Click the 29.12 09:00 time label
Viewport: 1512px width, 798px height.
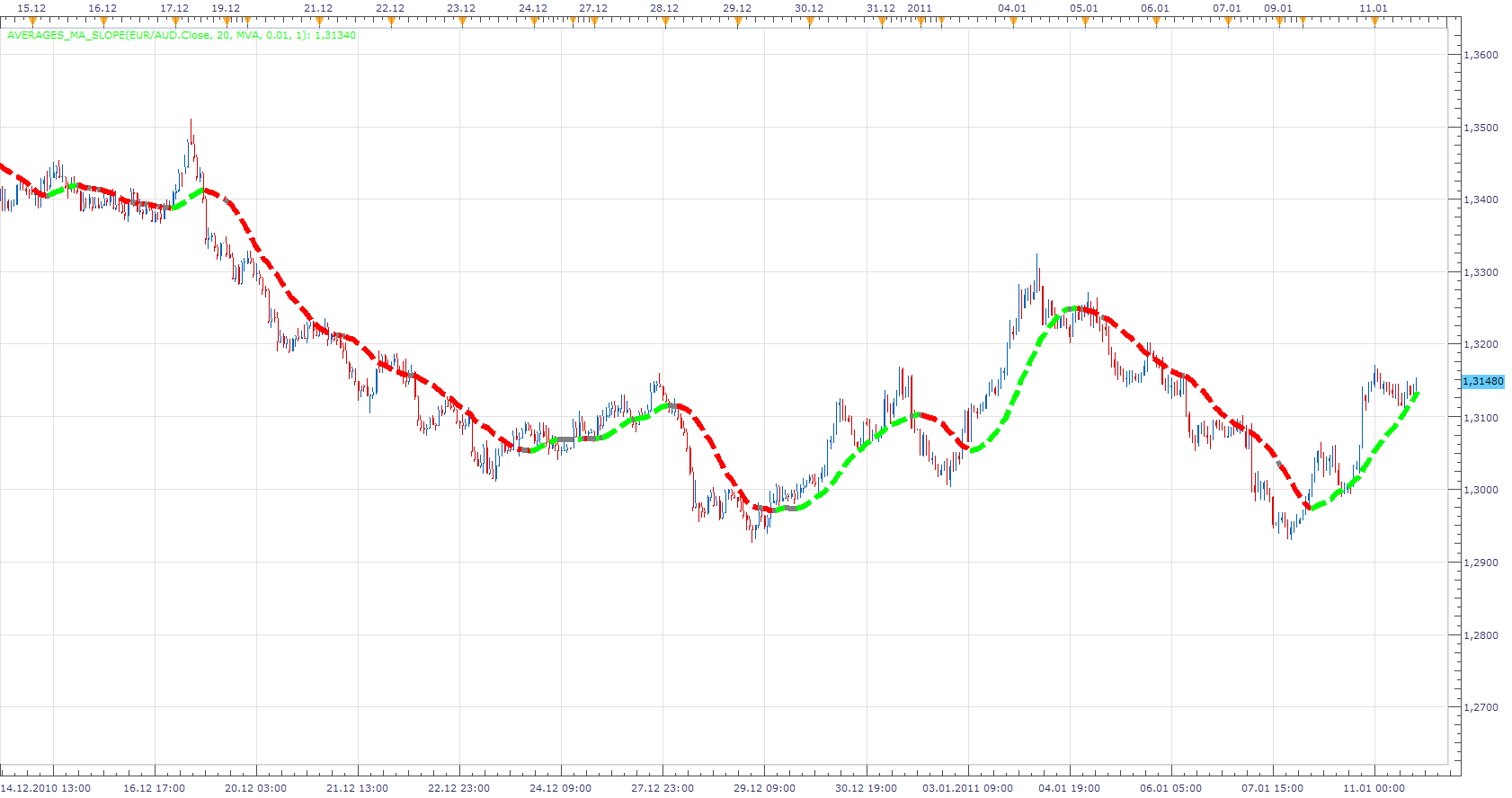pyautogui.click(x=764, y=788)
